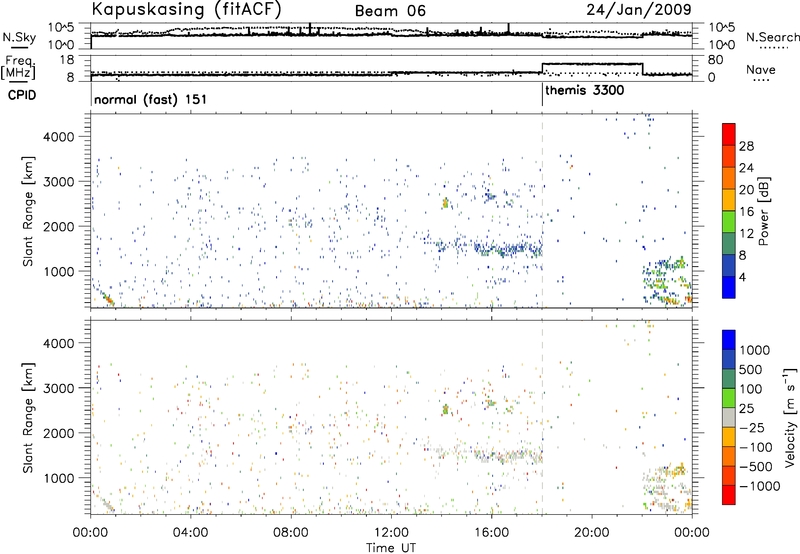Select the -500 label on velocity colorbar
This screenshot has height=554, width=800.
[x=756, y=467]
